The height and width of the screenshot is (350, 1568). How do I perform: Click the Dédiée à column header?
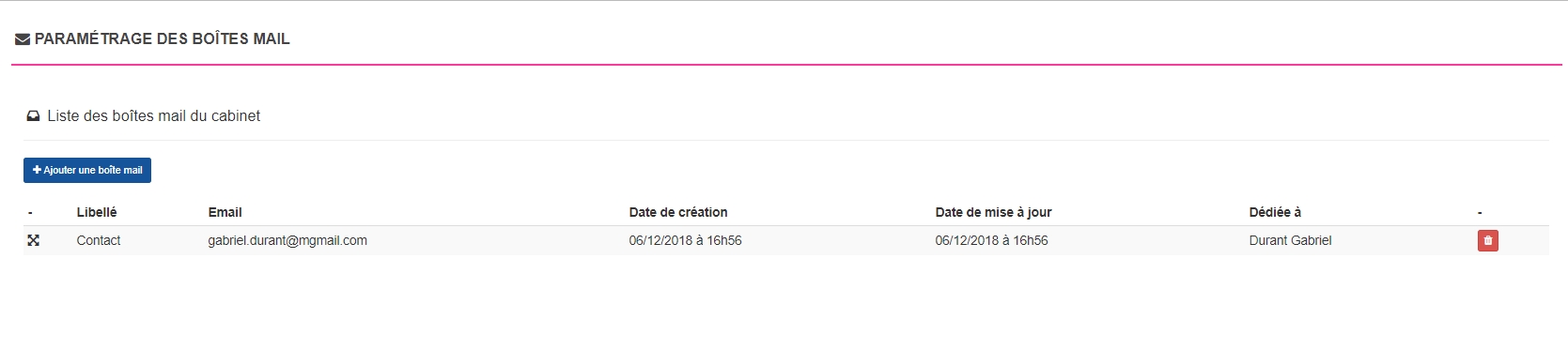click(1275, 212)
